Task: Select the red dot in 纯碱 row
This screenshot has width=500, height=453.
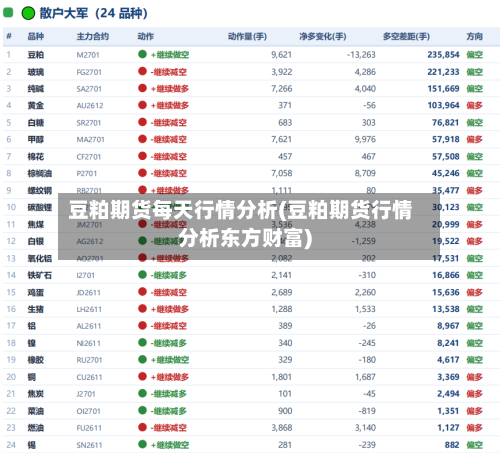Action: [x=142, y=88]
